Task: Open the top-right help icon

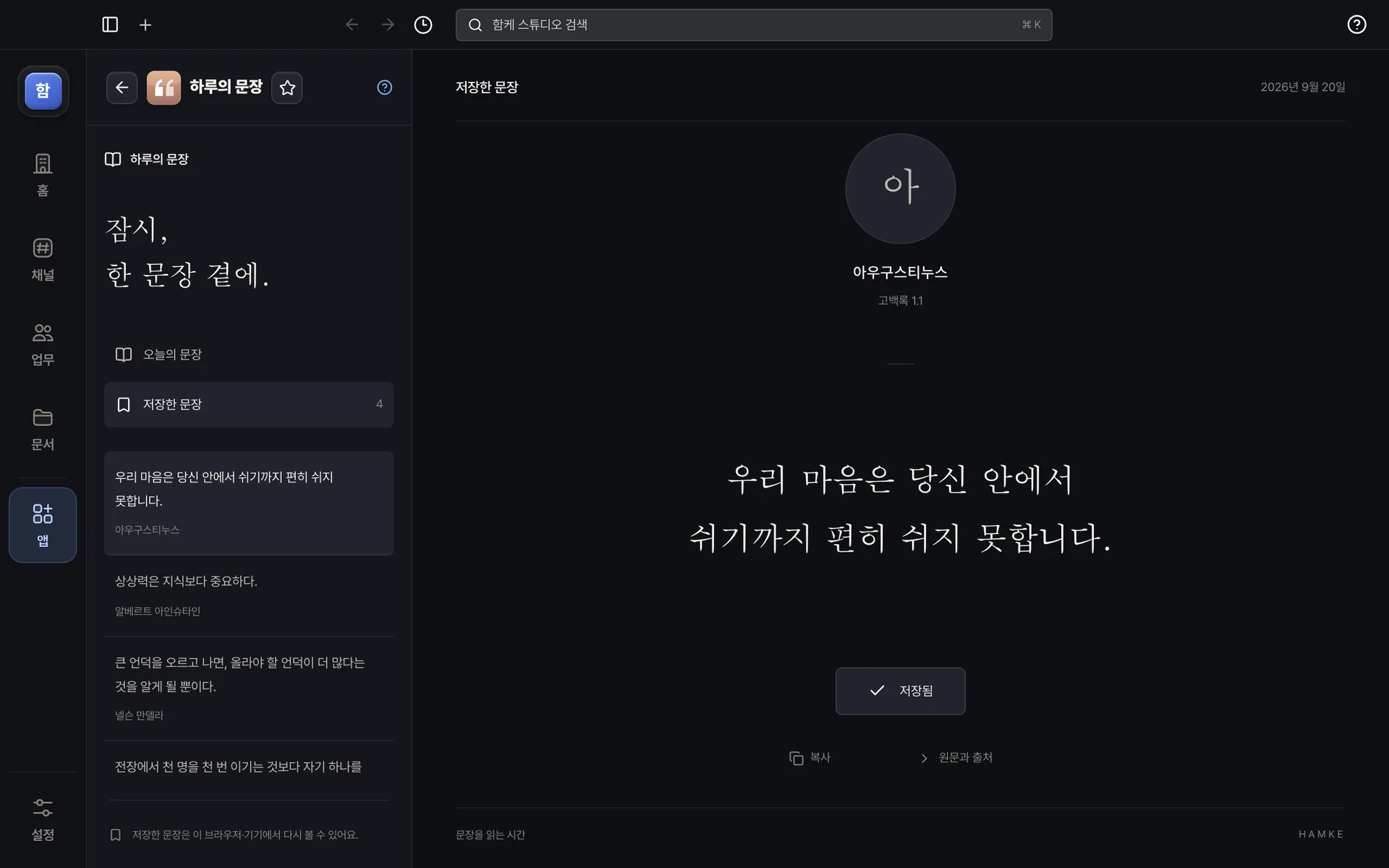Action: (x=1356, y=25)
